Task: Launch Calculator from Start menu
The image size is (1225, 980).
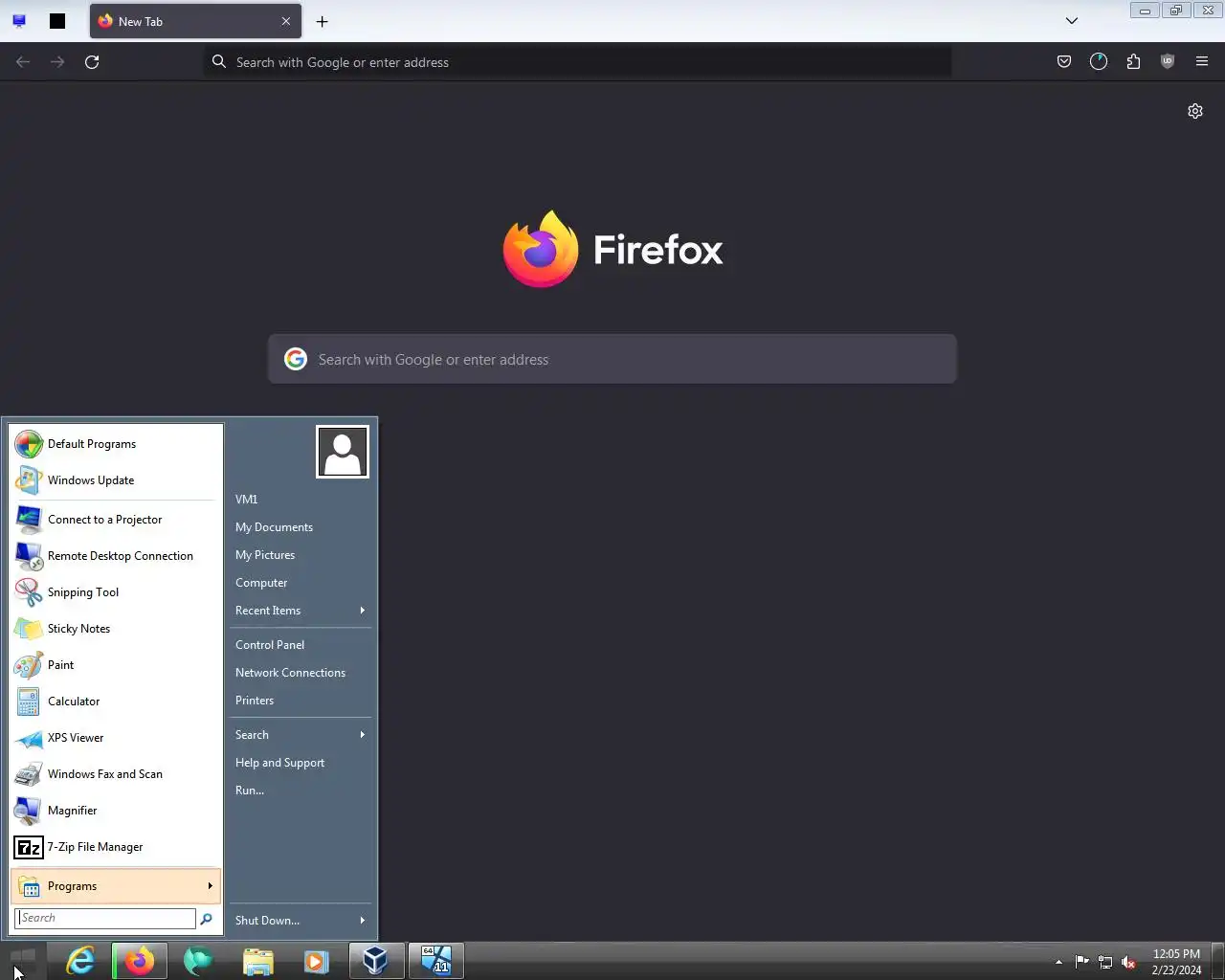Action: pos(117,702)
